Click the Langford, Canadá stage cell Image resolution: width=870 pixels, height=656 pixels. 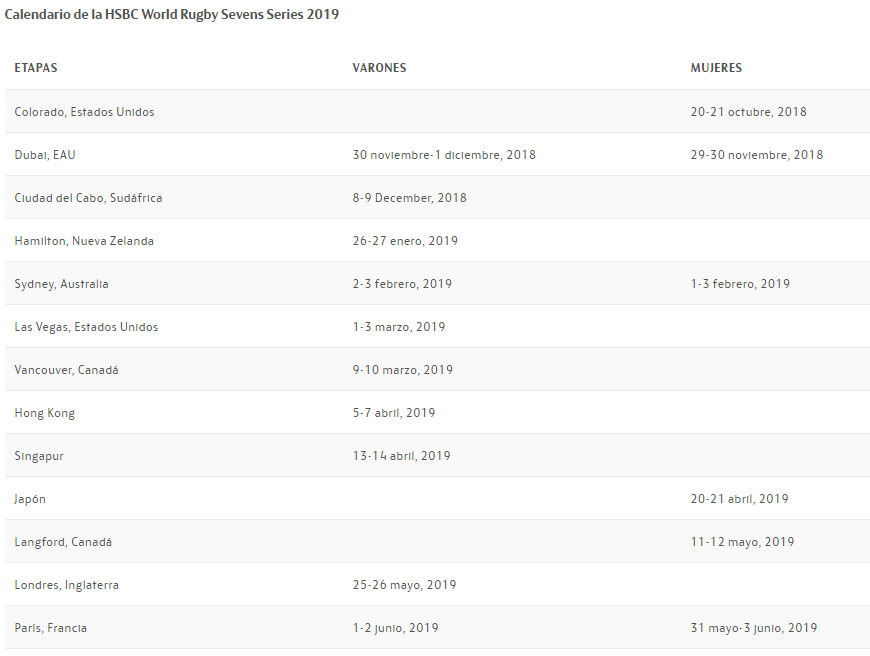[63, 542]
